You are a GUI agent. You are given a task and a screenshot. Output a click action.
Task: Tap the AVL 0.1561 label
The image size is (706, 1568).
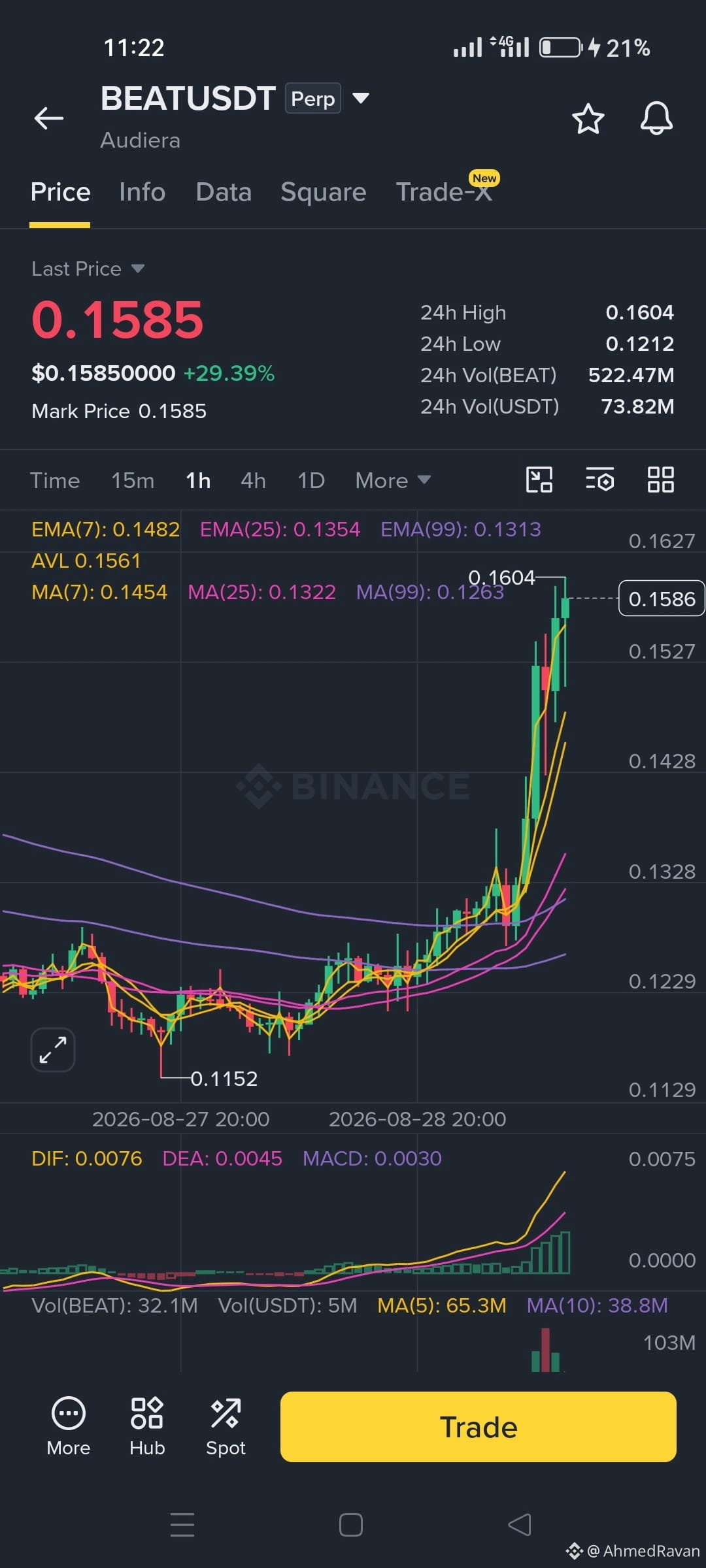click(86, 561)
